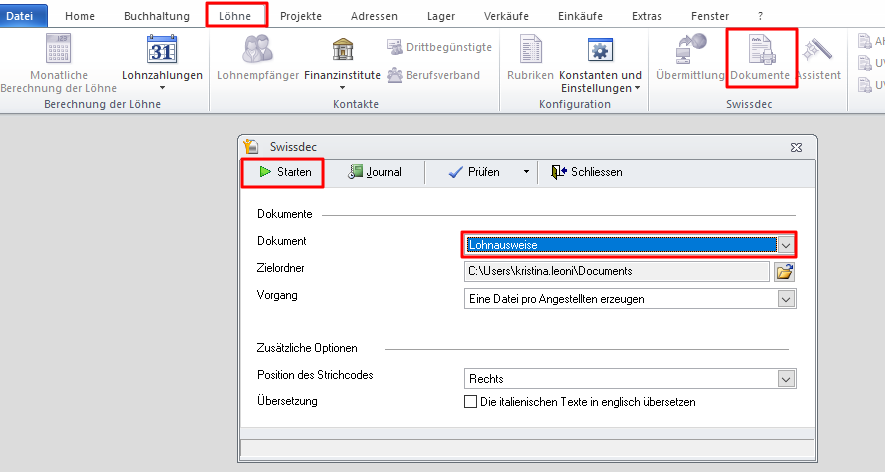
Task: Expand the Dokument dropdown list
Action: coord(786,244)
